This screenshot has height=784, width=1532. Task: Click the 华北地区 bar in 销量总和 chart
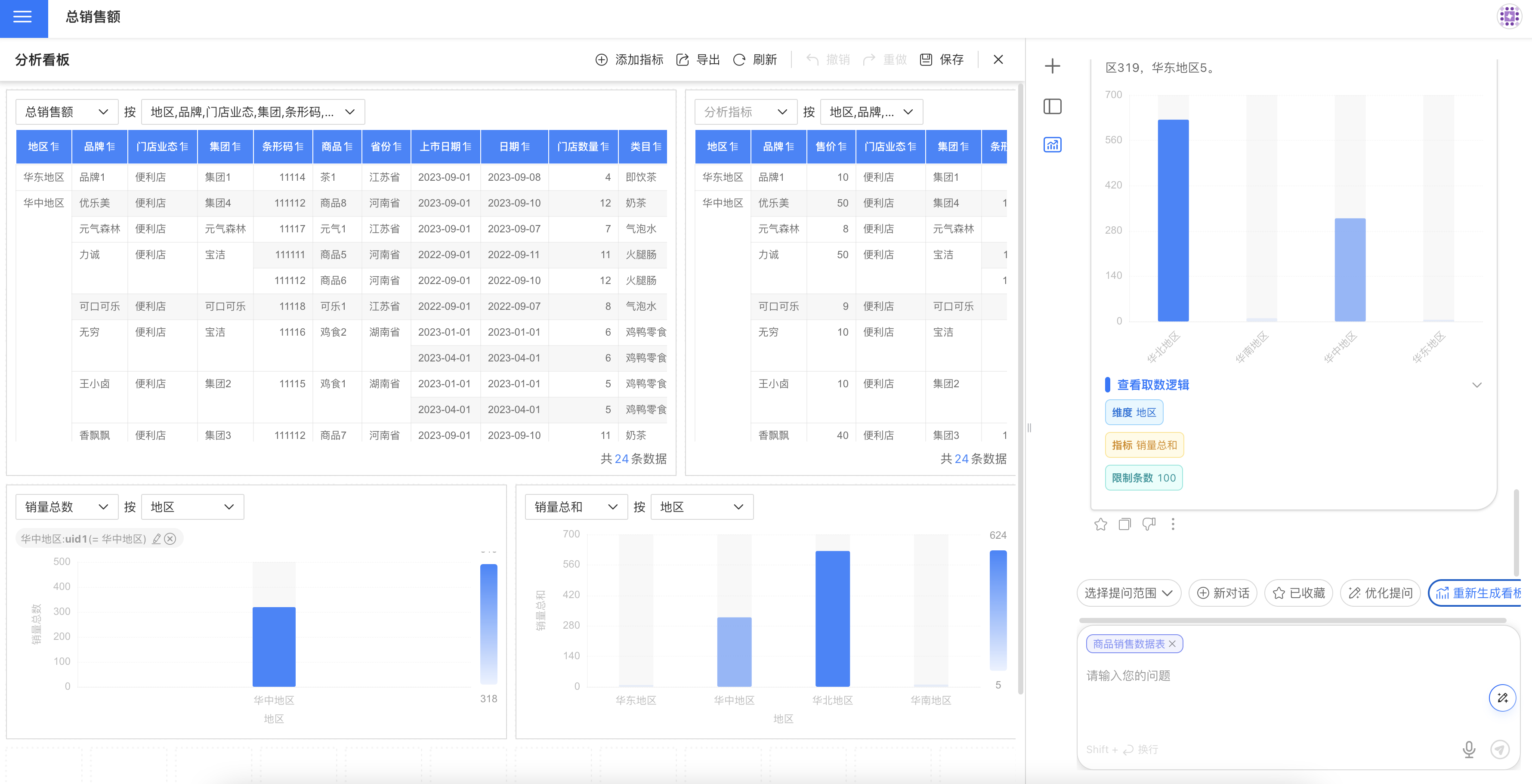[832, 619]
